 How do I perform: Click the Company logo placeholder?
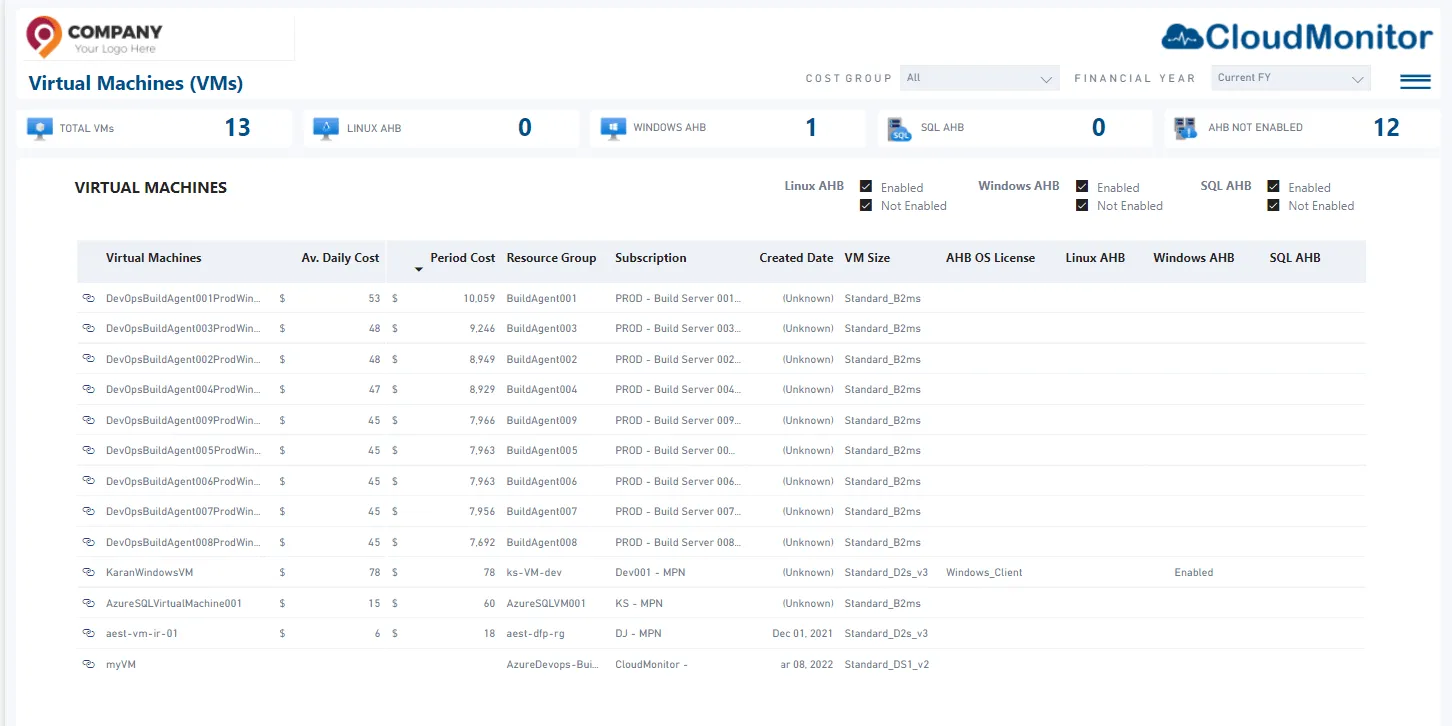[x=94, y=37]
